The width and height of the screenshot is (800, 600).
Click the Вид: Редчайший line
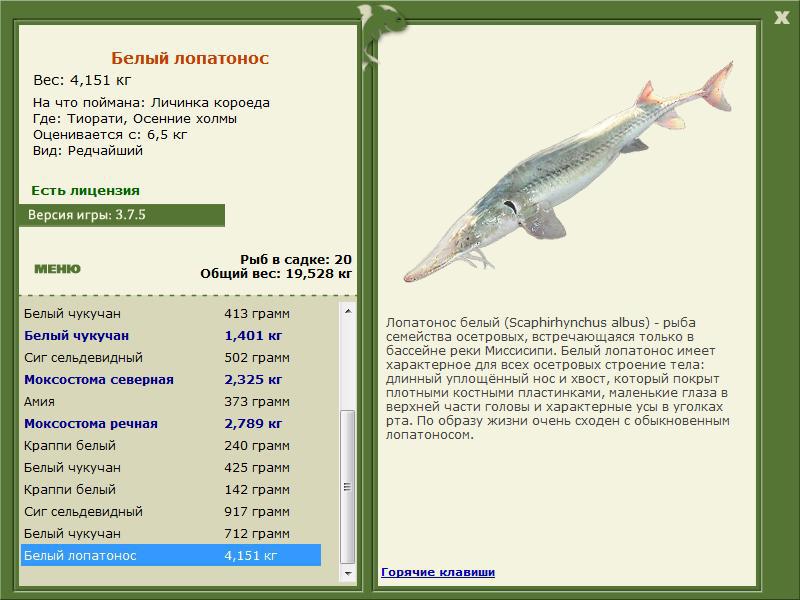[x=88, y=151]
